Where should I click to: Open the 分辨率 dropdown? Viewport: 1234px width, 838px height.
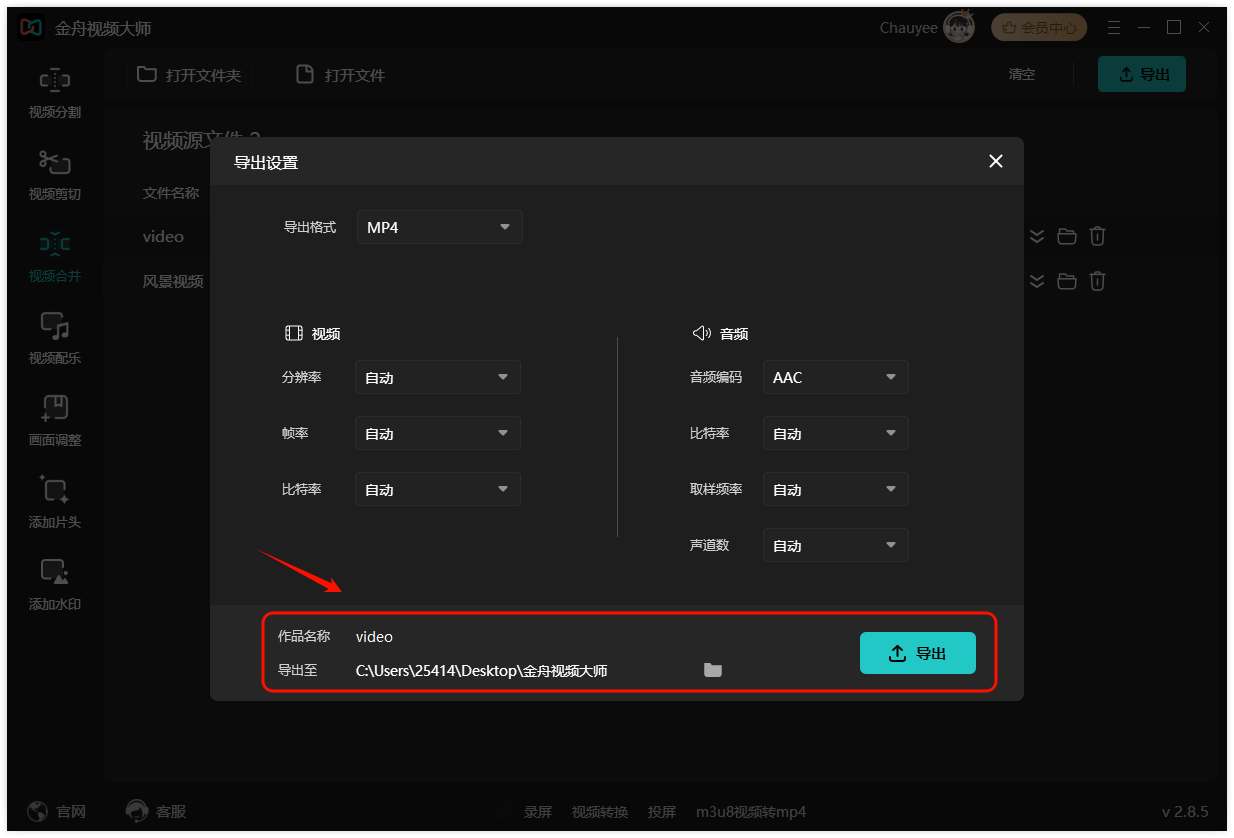438,378
